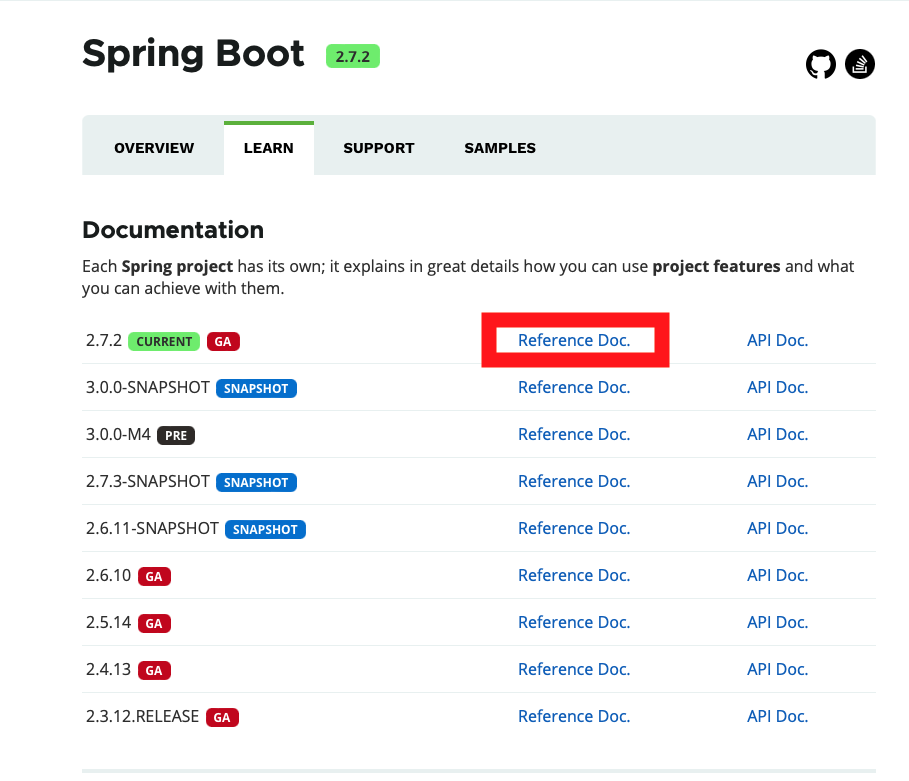
Task: Open the Spring Boot GitHub repository icon
Action: click(x=821, y=64)
